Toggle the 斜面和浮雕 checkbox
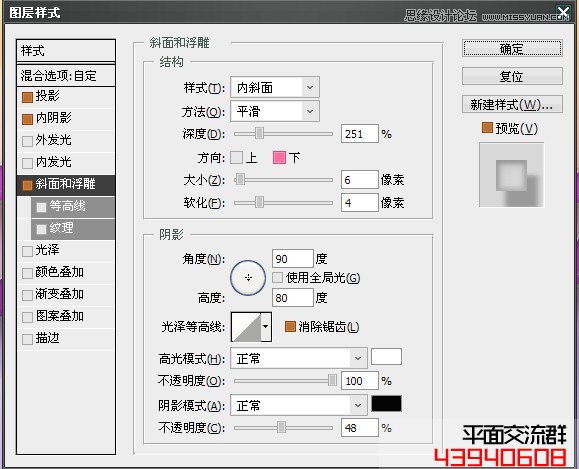This screenshot has width=579, height=469. coord(27,185)
